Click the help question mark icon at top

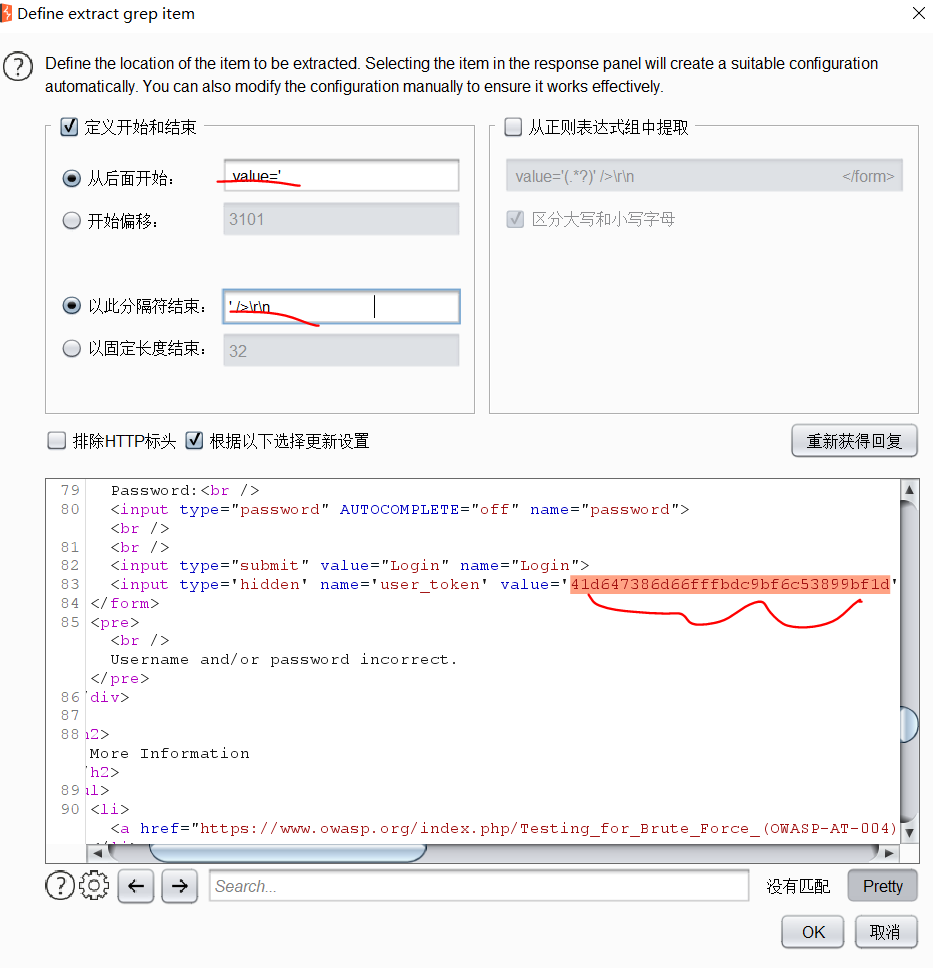[x=18, y=66]
